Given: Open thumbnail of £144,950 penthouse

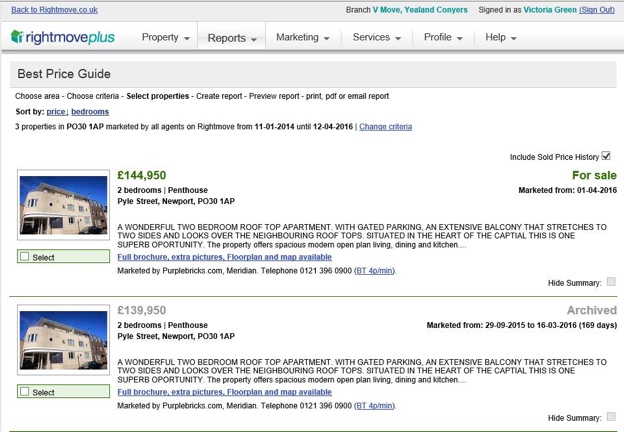Looking at the screenshot, I should click(x=64, y=206).
